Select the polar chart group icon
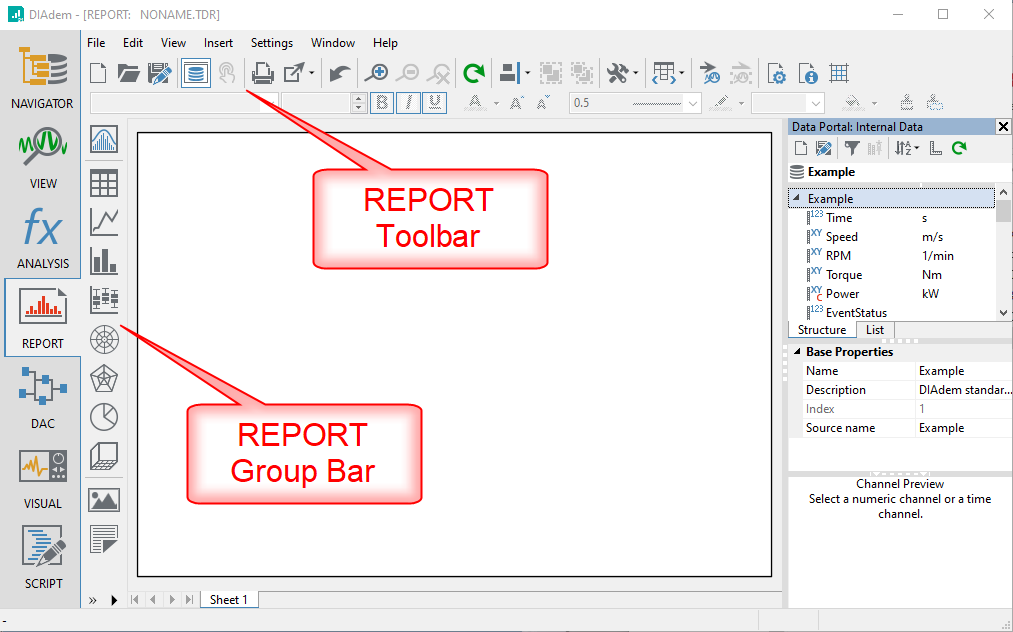1013x632 pixels. tap(104, 340)
